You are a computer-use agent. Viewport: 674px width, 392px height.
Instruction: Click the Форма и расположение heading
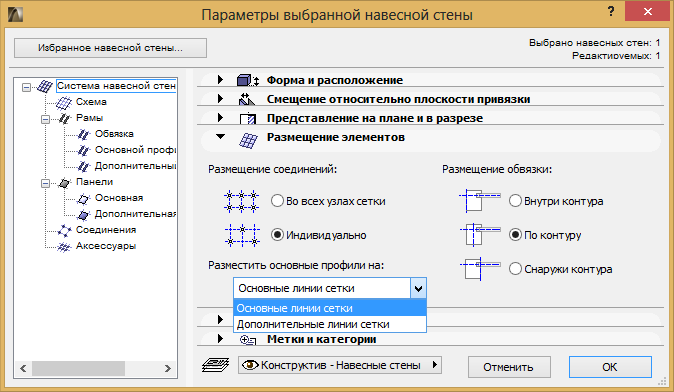[335, 80]
